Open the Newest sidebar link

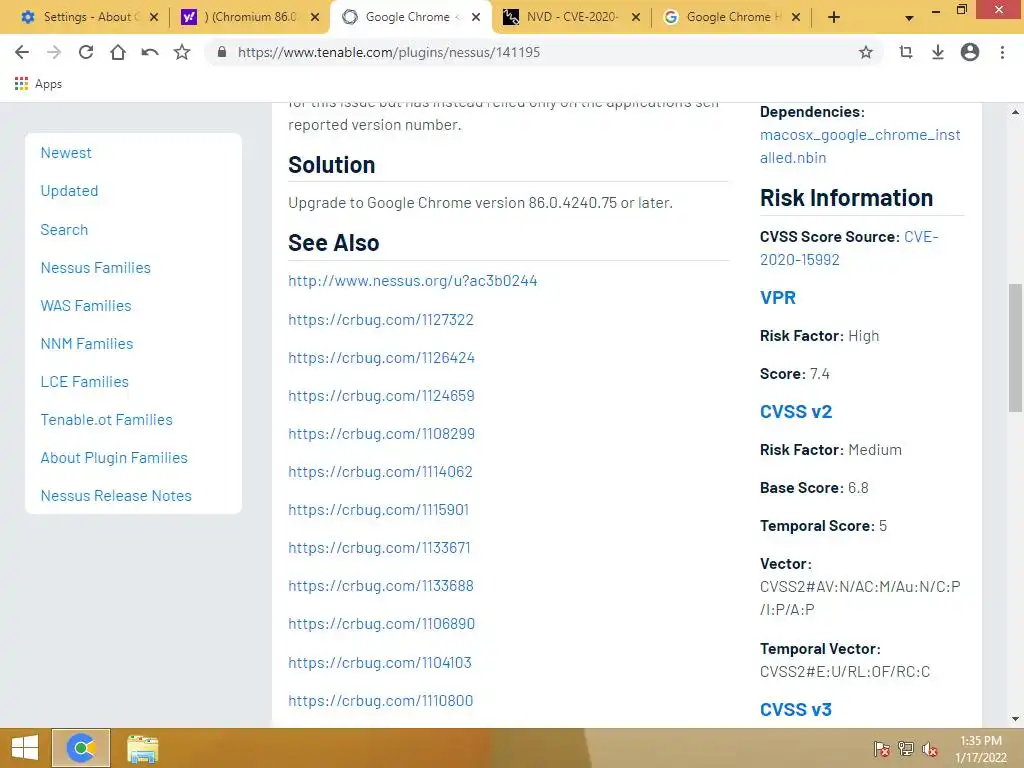pos(66,153)
